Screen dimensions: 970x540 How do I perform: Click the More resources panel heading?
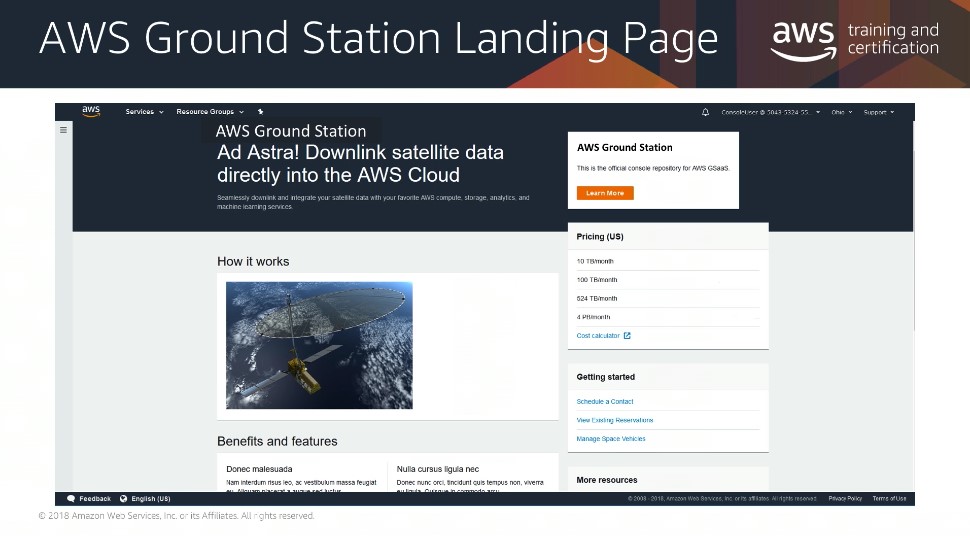(x=607, y=480)
